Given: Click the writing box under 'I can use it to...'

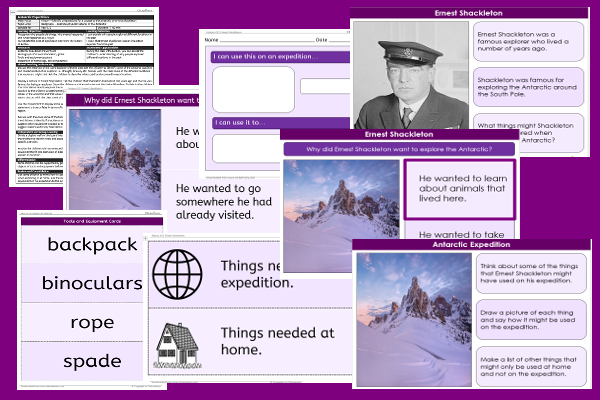Looking at the screenshot, I should pyautogui.click(x=247, y=149).
